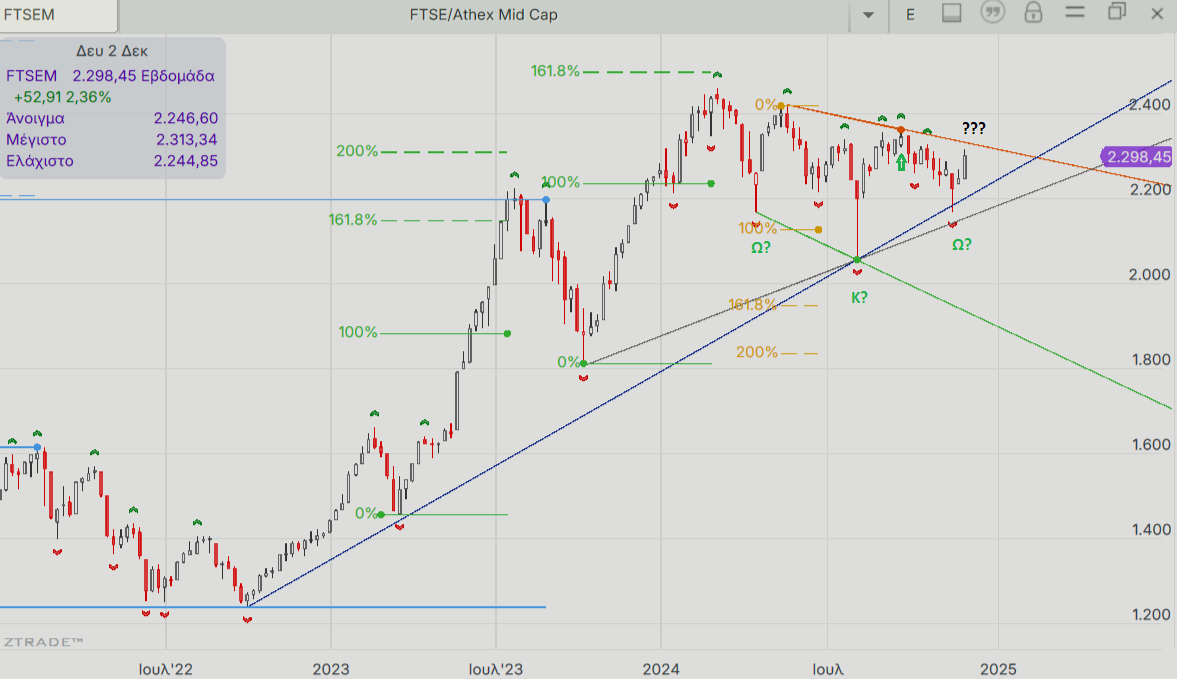This screenshot has width=1177, height=679.
Task: Select the orange 161.8% Fibonacci label
Action: coord(753,305)
